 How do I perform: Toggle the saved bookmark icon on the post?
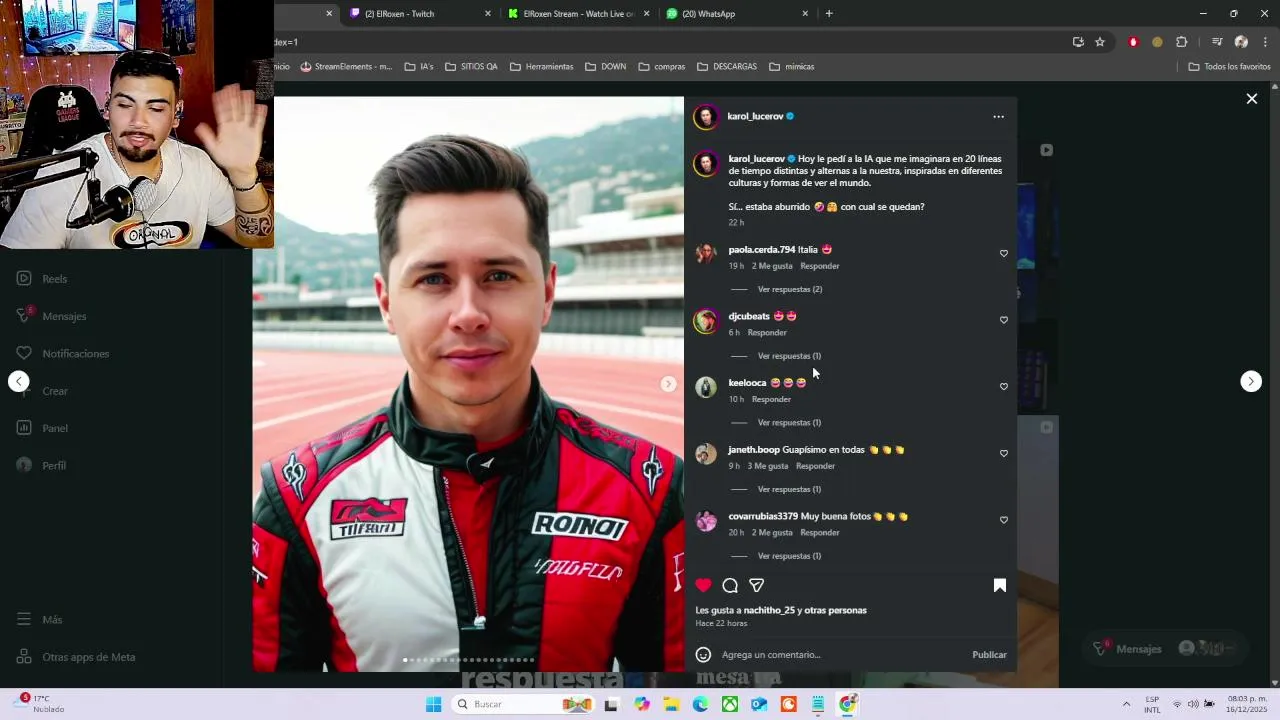click(999, 585)
